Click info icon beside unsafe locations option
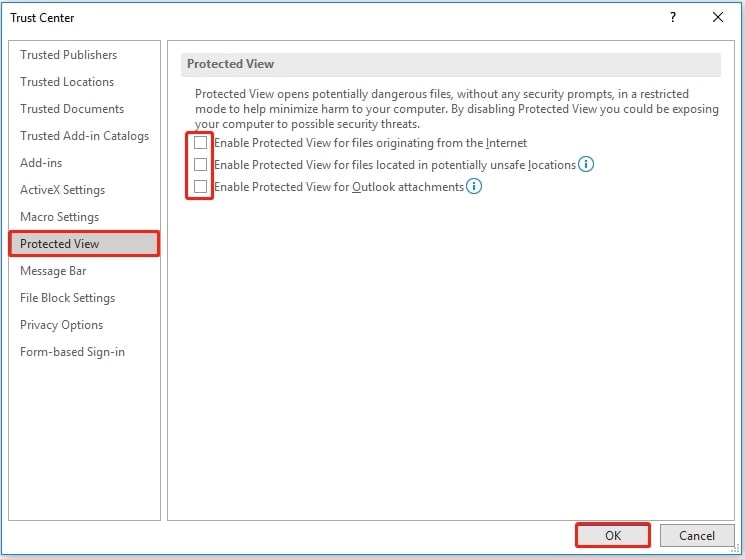The height and width of the screenshot is (559, 745). [586, 164]
